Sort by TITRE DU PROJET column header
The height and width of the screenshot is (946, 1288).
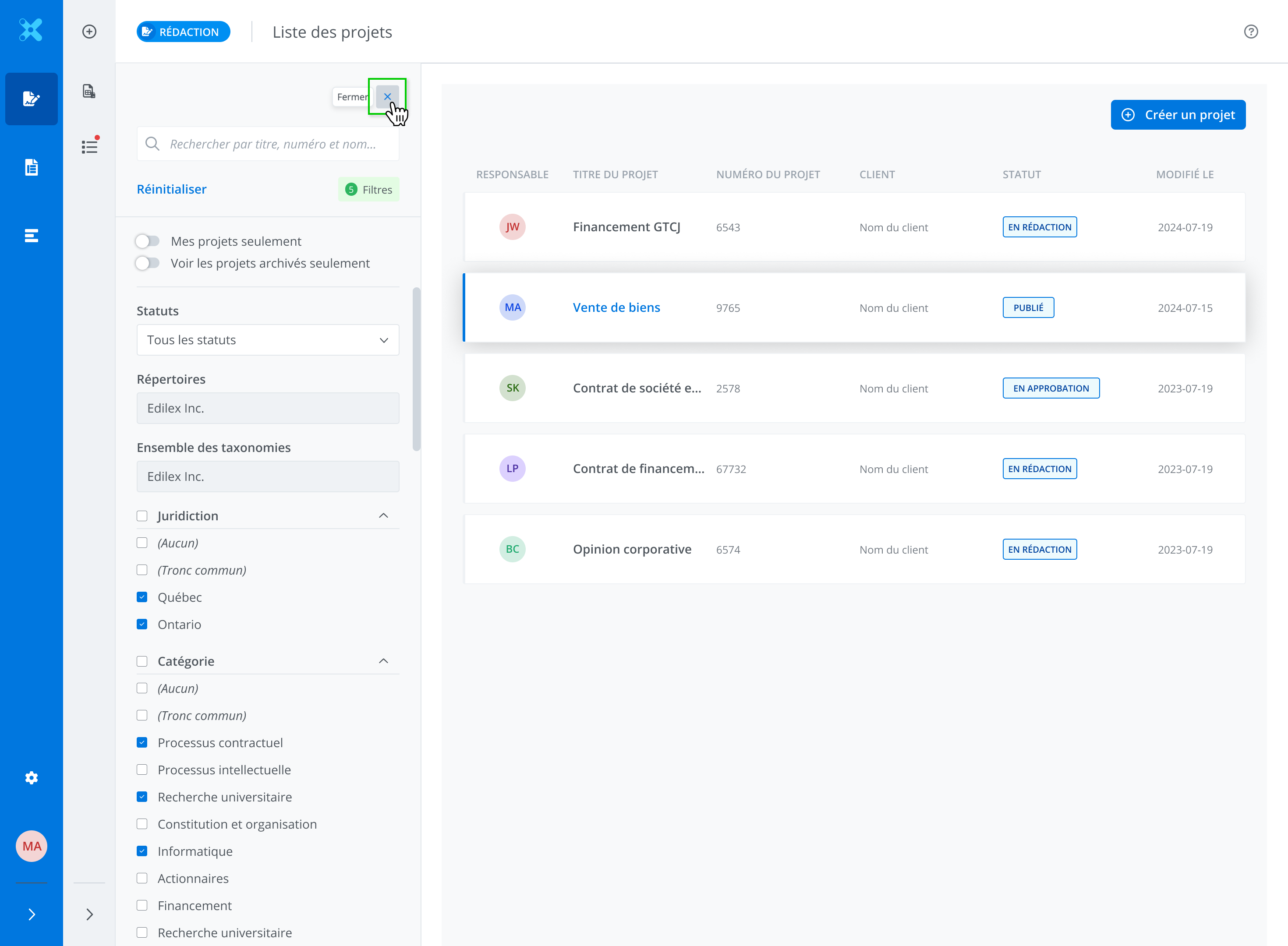(x=615, y=175)
